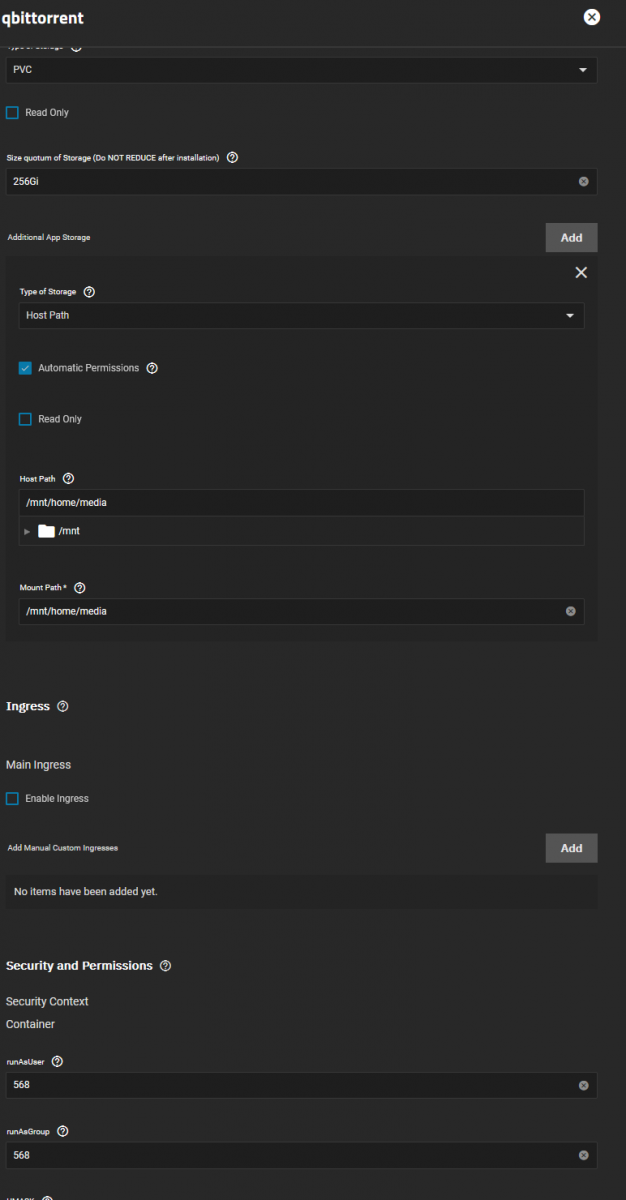The width and height of the screenshot is (626, 1200).
Task: Remove the additional storage entry with X
Action: (x=581, y=273)
